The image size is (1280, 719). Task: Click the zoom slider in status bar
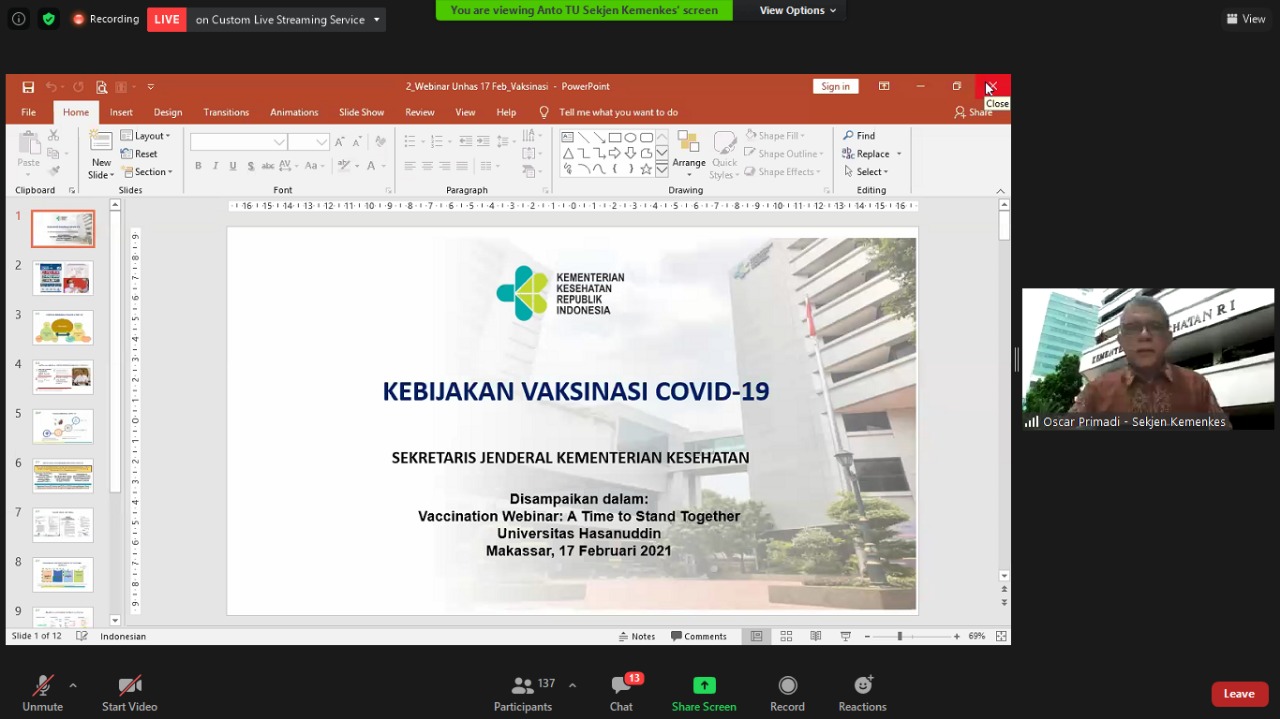(x=899, y=636)
